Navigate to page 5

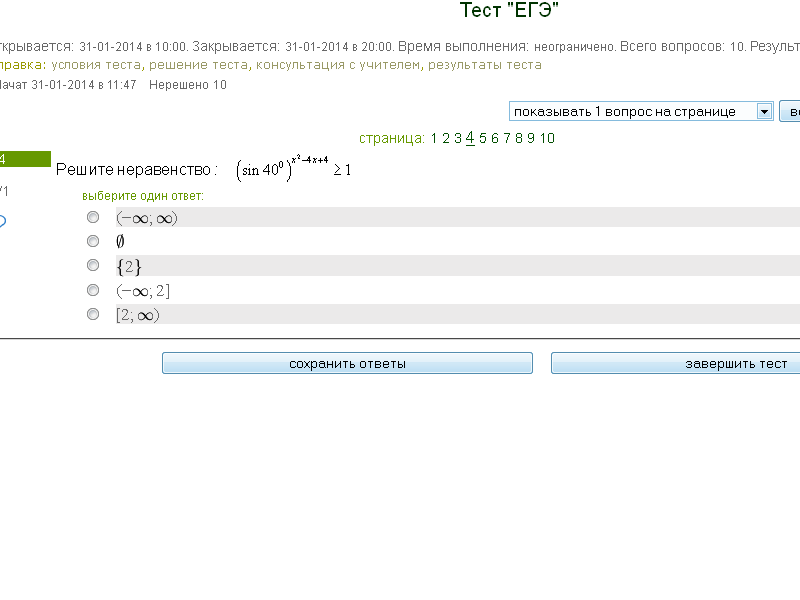[483, 138]
